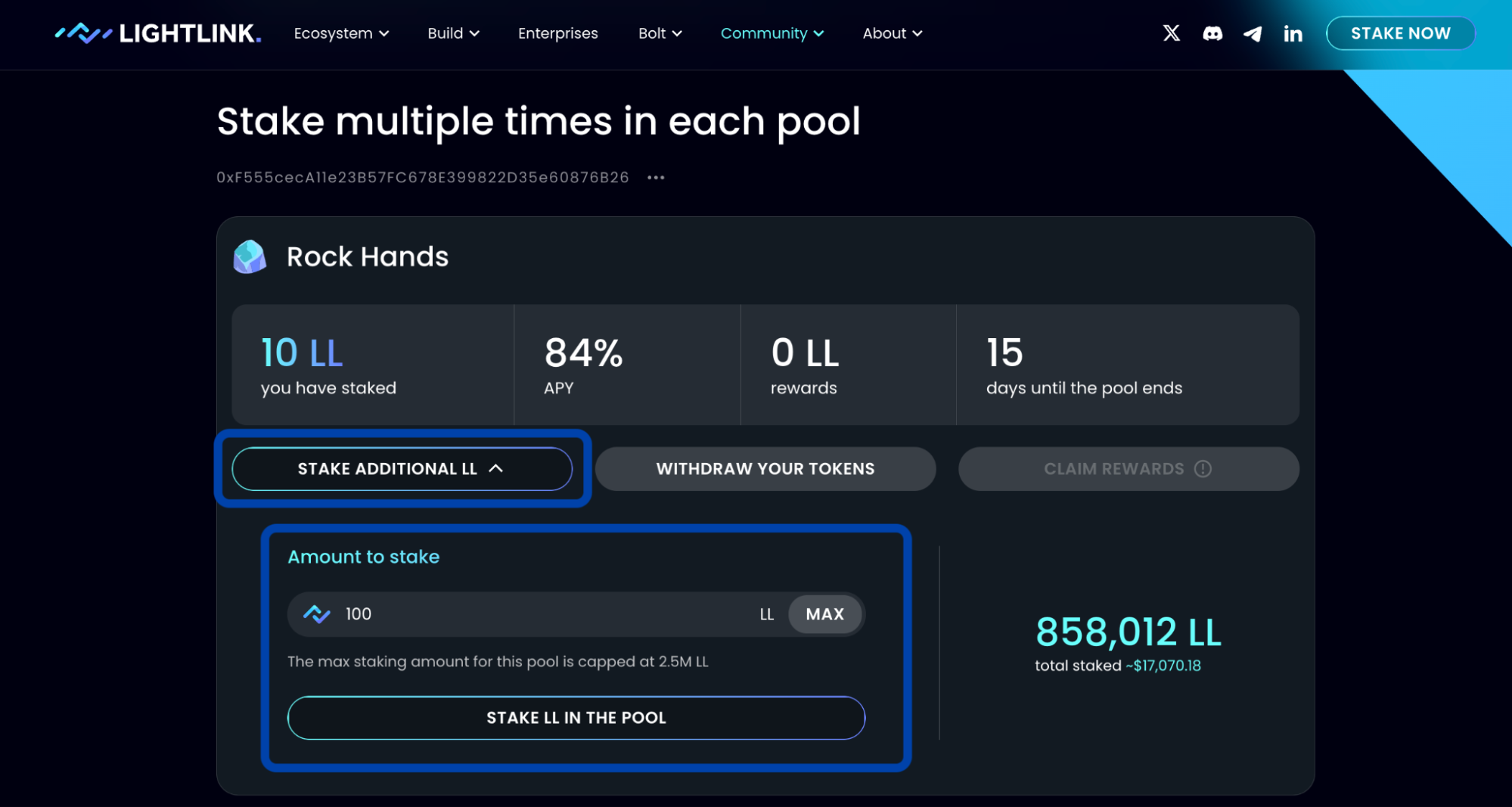
Task: Open the LightLink logo homepage
Action: coord(158,33)
